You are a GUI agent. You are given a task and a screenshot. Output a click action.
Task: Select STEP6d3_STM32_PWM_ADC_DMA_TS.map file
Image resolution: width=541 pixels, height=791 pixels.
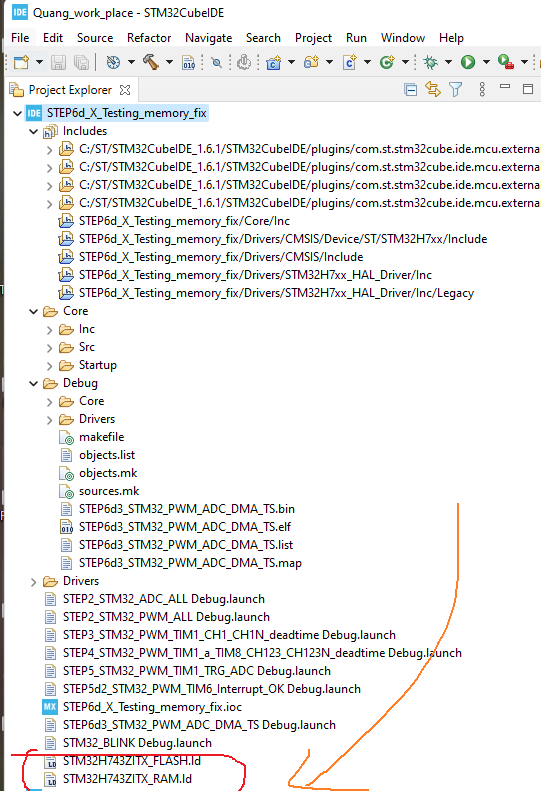pos(190,563)
